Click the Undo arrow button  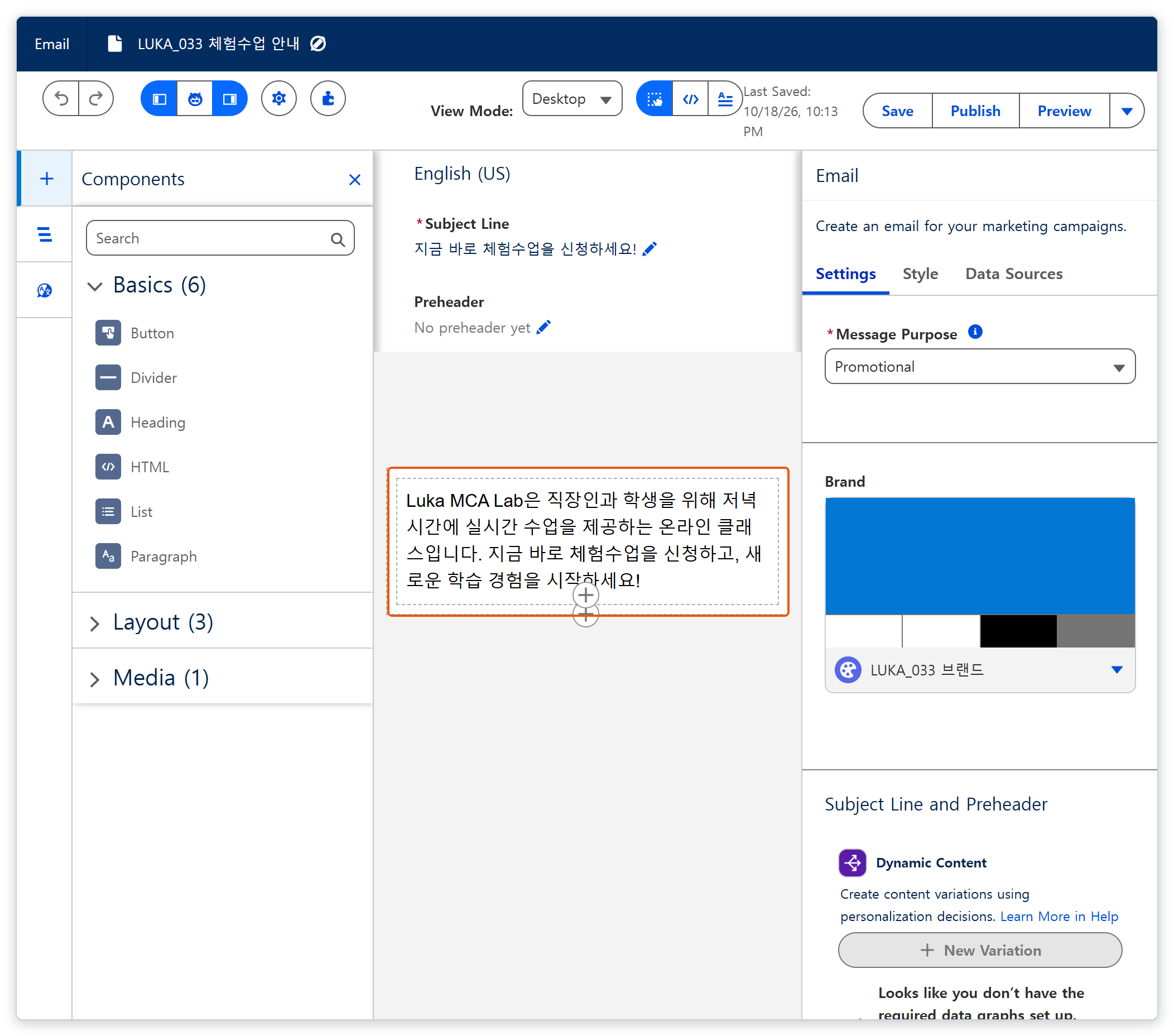tap(61, 99)
